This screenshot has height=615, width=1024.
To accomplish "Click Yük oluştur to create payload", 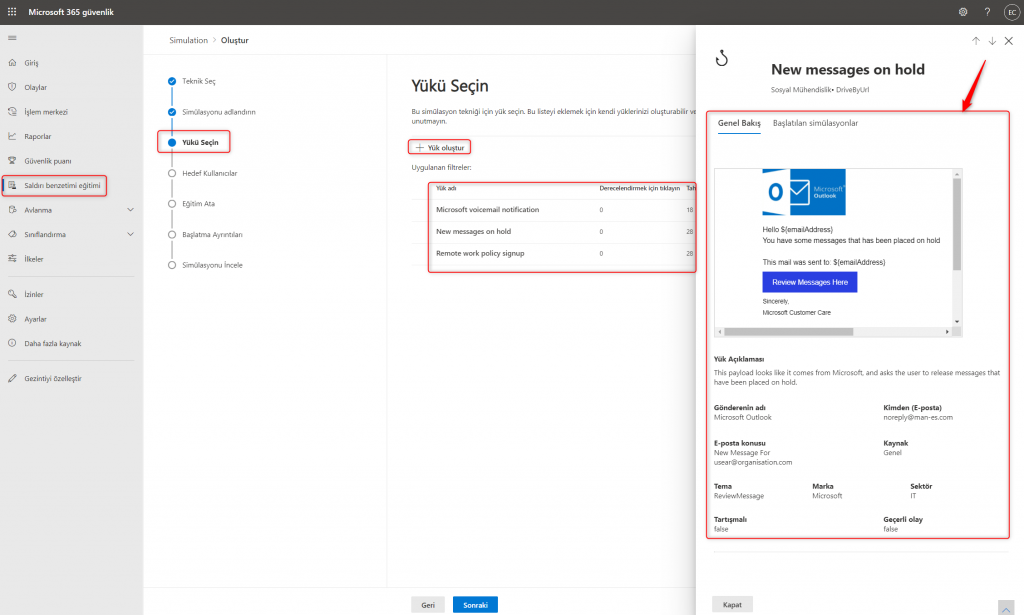I will (x=440, y=147).
